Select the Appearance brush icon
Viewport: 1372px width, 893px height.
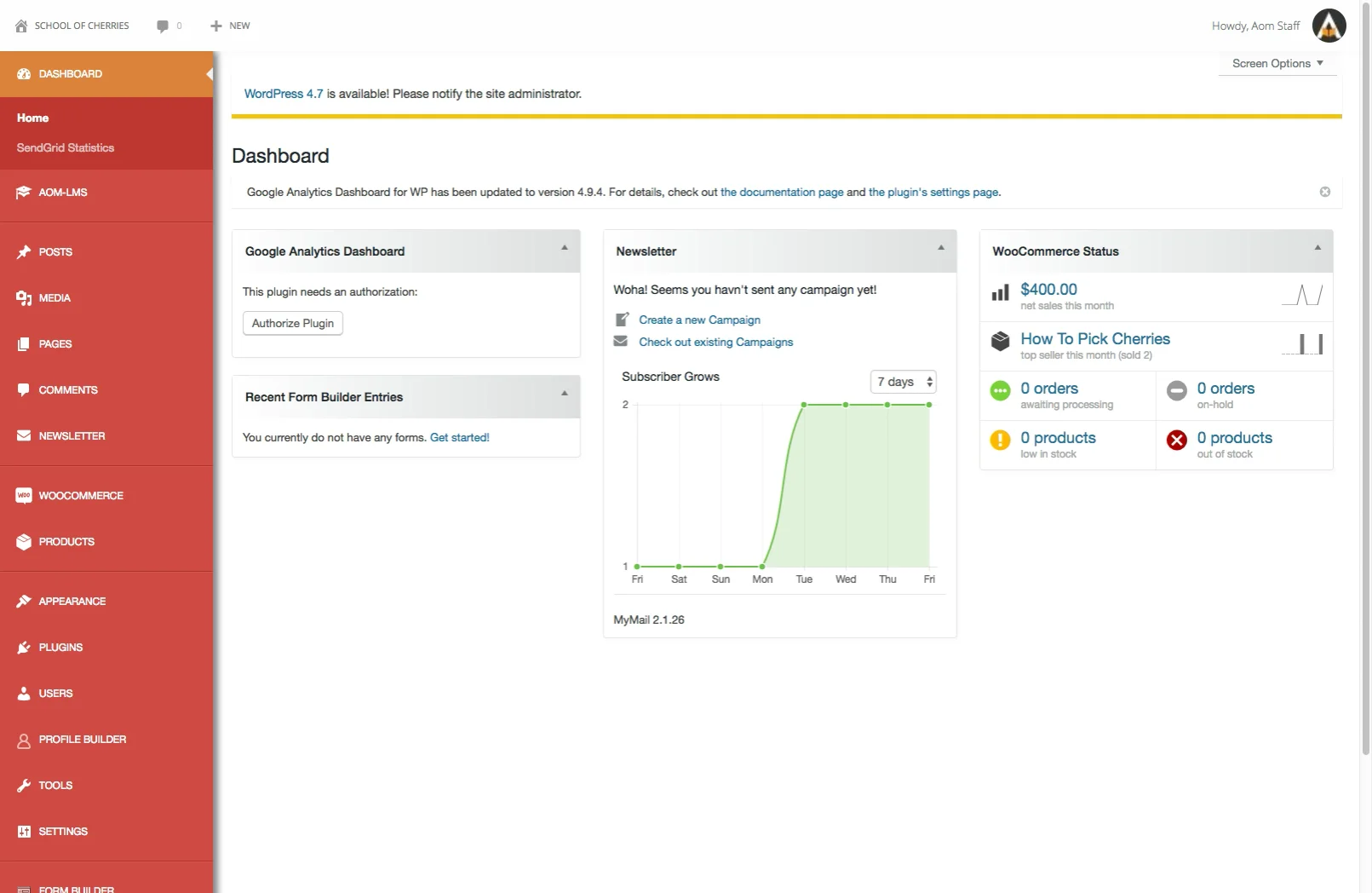23,601
